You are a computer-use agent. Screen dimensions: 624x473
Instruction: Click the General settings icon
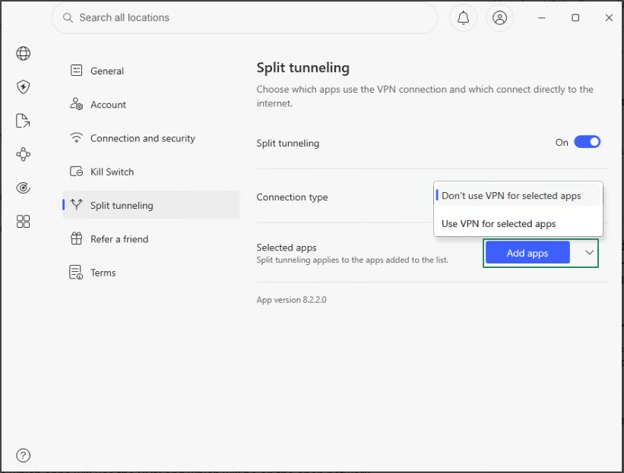tap(76, 70)
